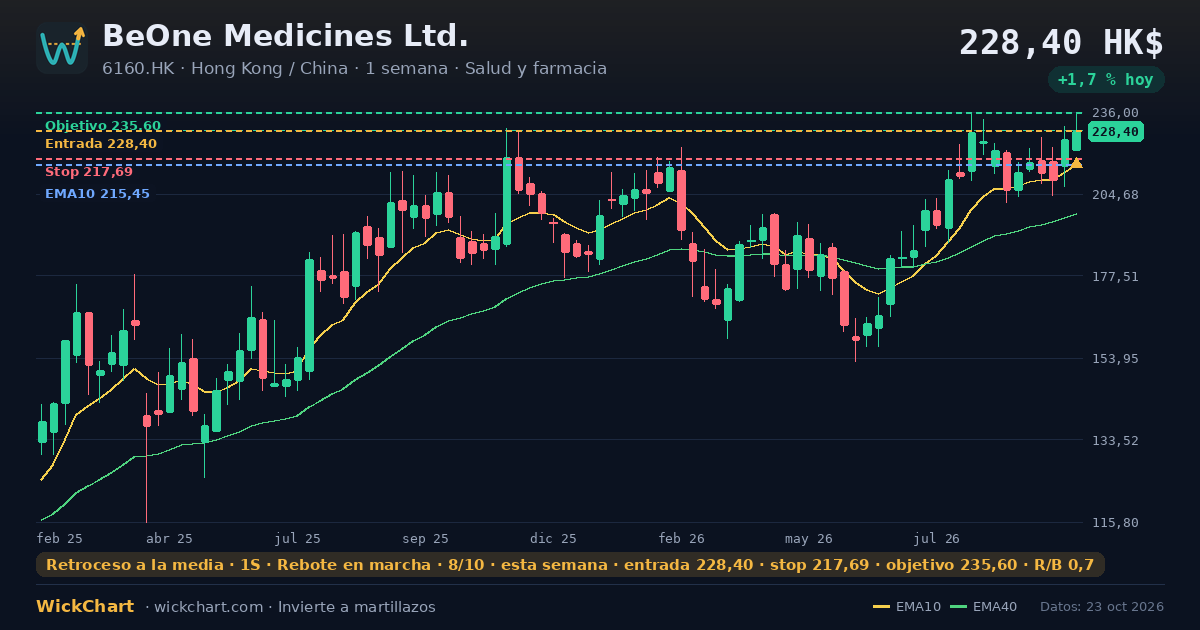This screenshot has height=630, width=1200.
Task: Click the 204,68 axis value
Action: coord(1115,195)
